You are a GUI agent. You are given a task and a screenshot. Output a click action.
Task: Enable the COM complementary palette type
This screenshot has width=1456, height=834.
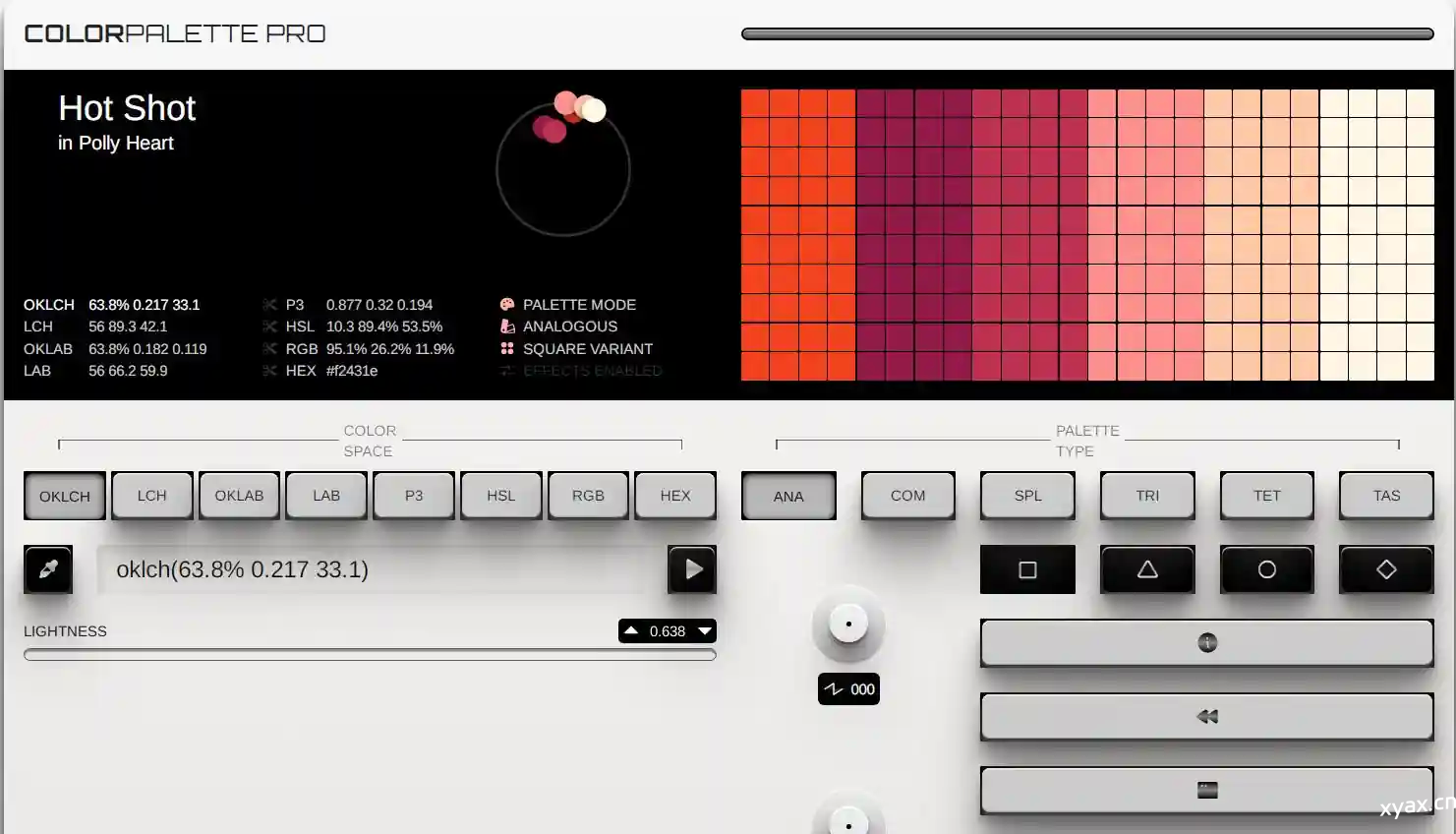click(907, 496)
